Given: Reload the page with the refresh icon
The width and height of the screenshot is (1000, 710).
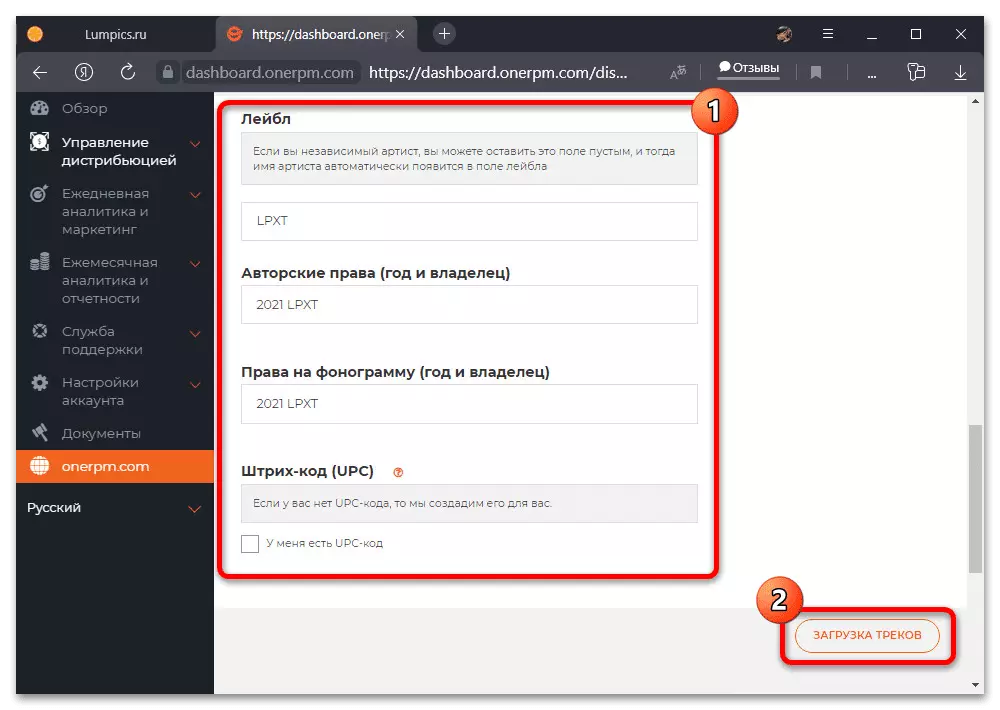Looking at the screenshot, I should click(128, 71).
